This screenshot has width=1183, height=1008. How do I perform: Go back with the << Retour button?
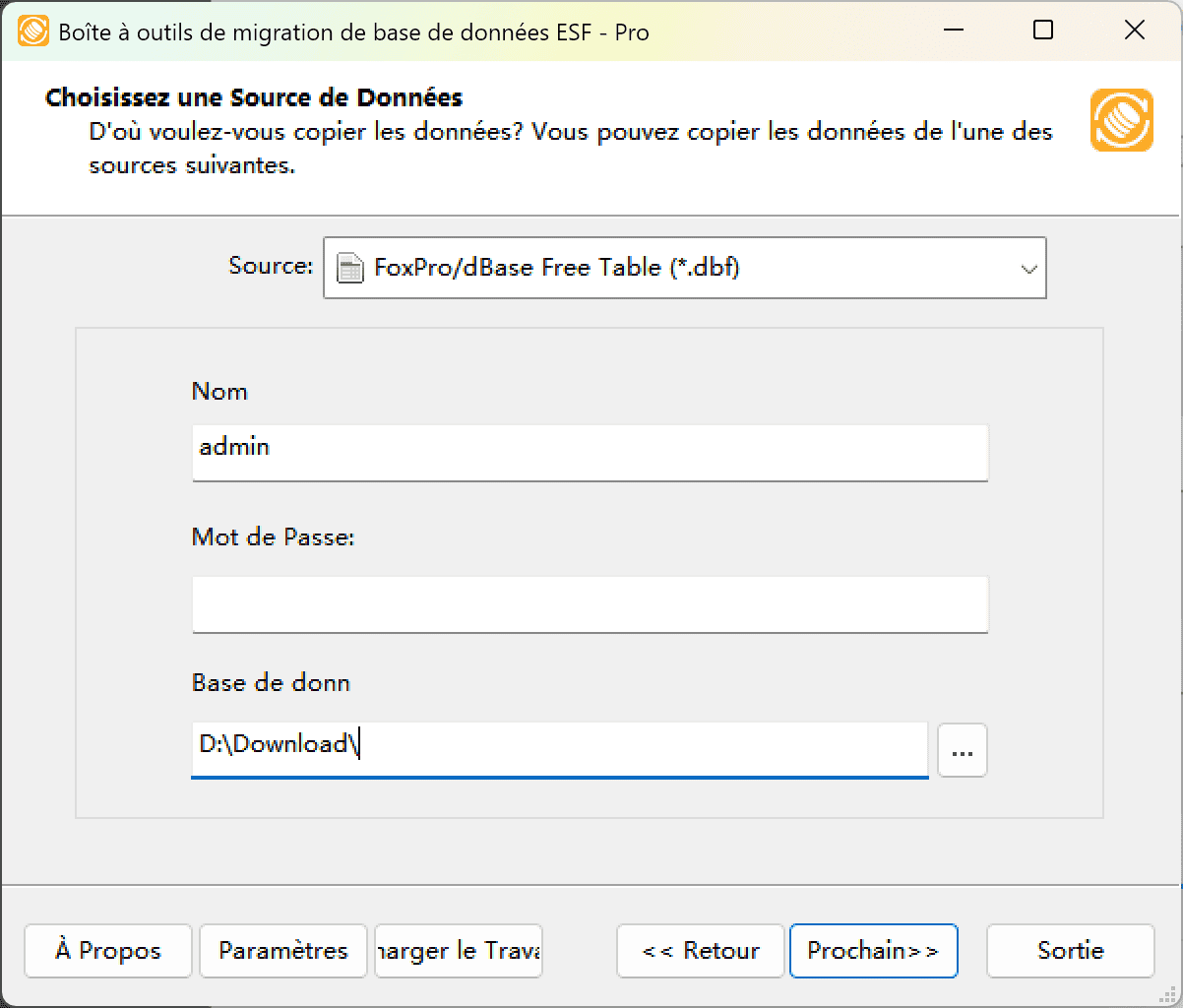coord(700,951)
